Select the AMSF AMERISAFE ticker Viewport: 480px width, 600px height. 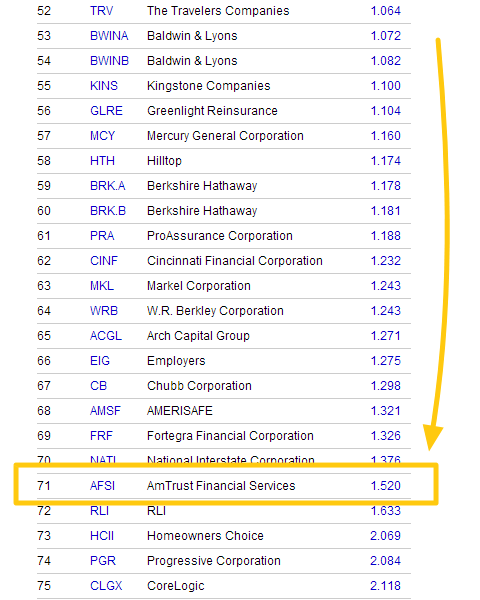(x=105, y=411)
